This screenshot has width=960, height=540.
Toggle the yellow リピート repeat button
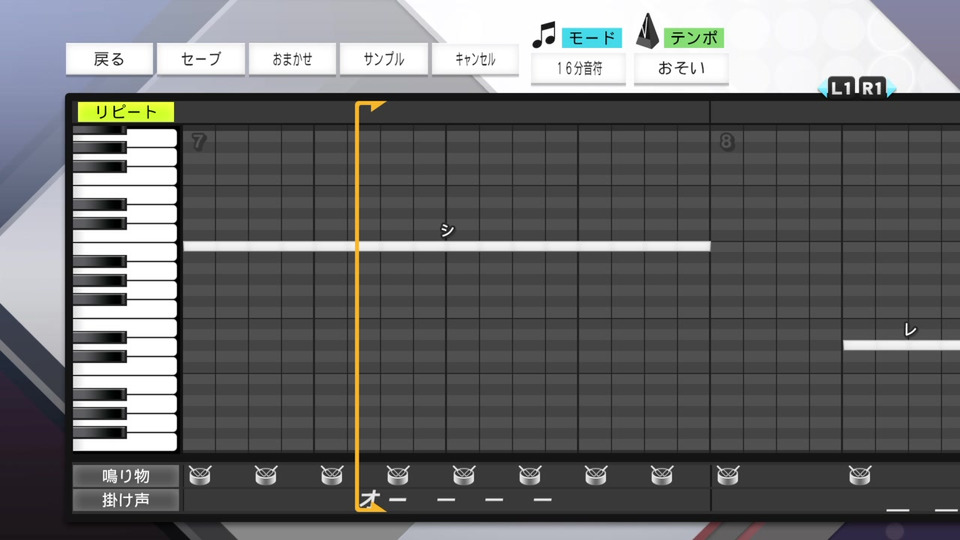point(126,112)
